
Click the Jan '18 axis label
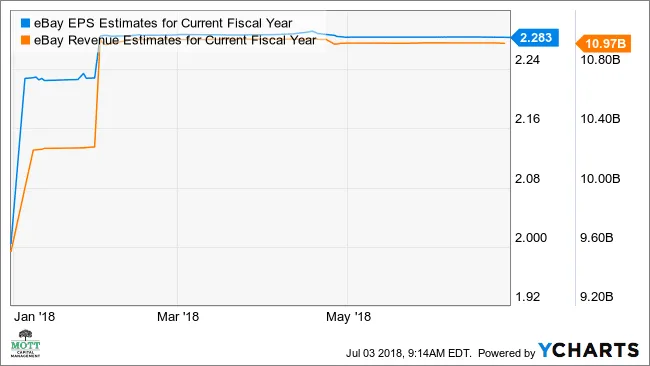34,317
